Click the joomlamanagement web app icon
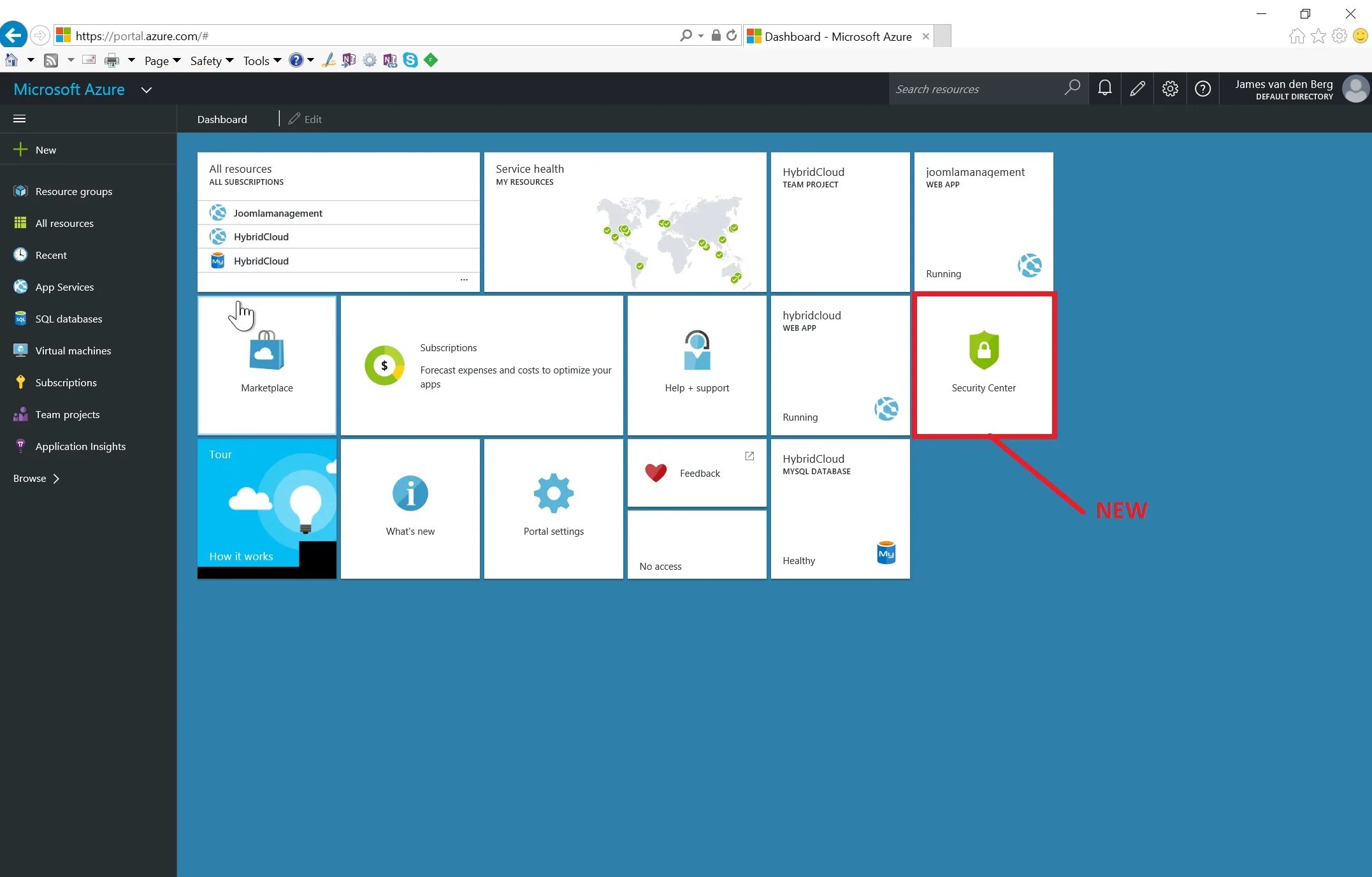The width and height of the screenshot is (1372, 877). (1030, 264)
